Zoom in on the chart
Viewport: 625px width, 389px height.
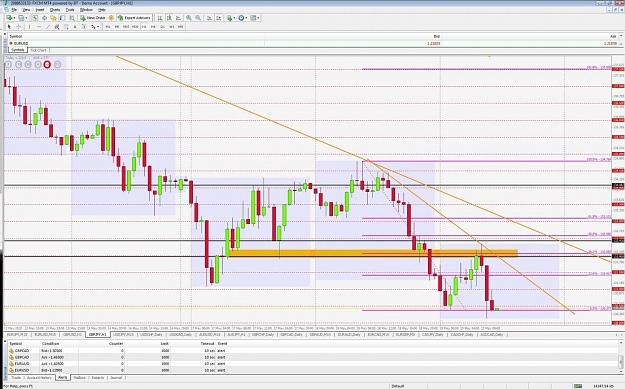coord(189,18)
